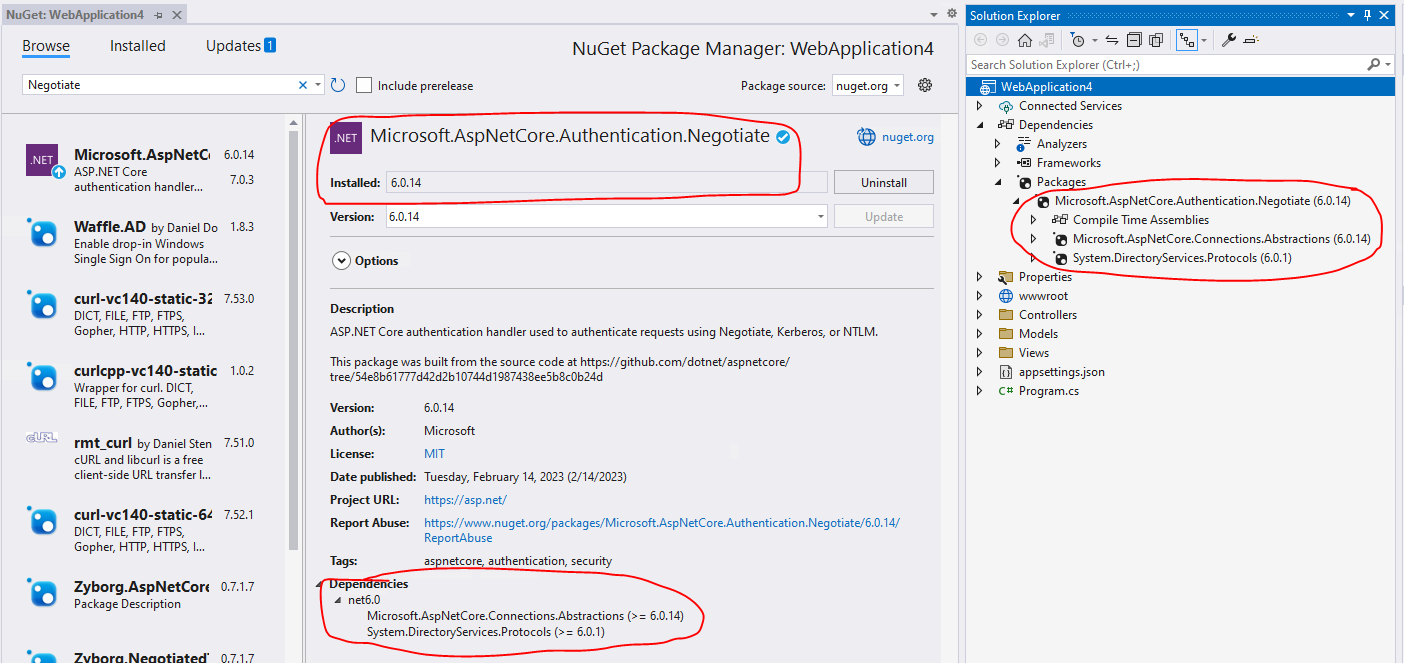Click the package list vertical scrollbar
The width and height of the screenshot is (1404, 663).
coord(294,340)
